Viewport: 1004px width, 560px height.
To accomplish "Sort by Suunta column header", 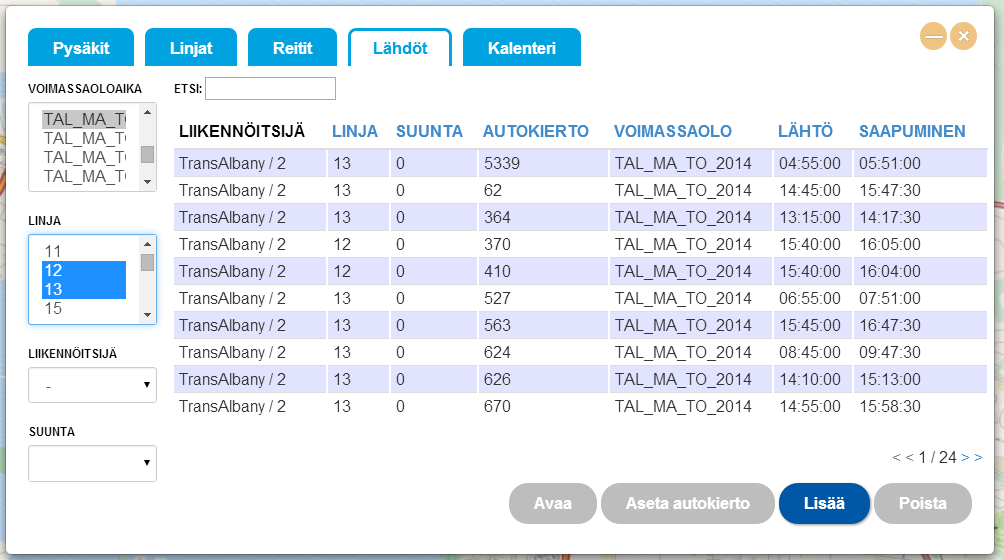I will coord(429,131).
